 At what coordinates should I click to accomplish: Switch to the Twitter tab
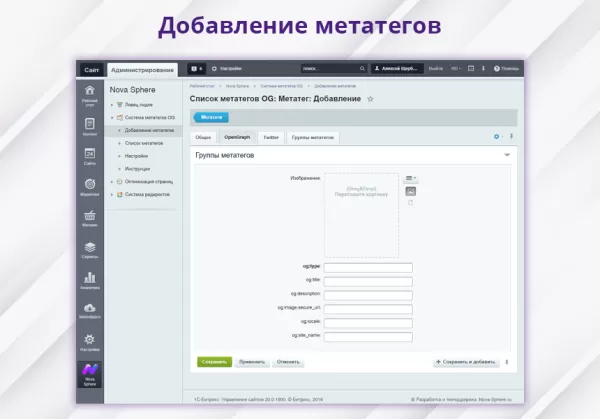(x=271, y=137)
